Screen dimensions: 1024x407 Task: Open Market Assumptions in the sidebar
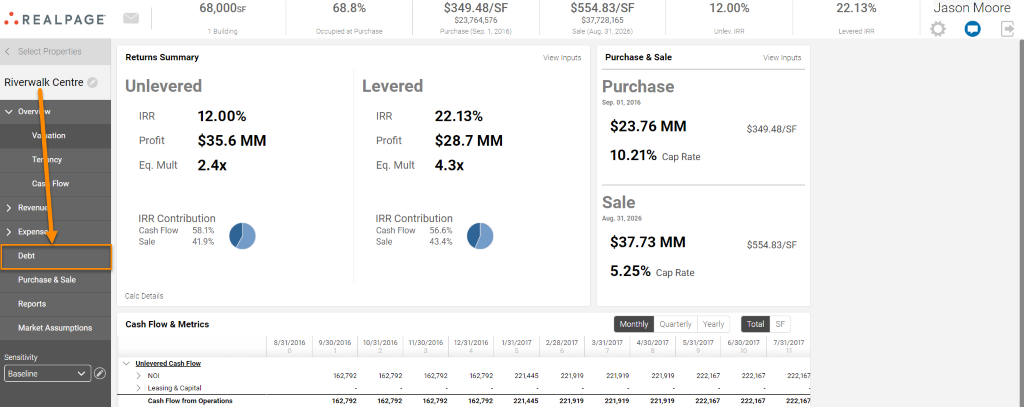tap(55, 328)
